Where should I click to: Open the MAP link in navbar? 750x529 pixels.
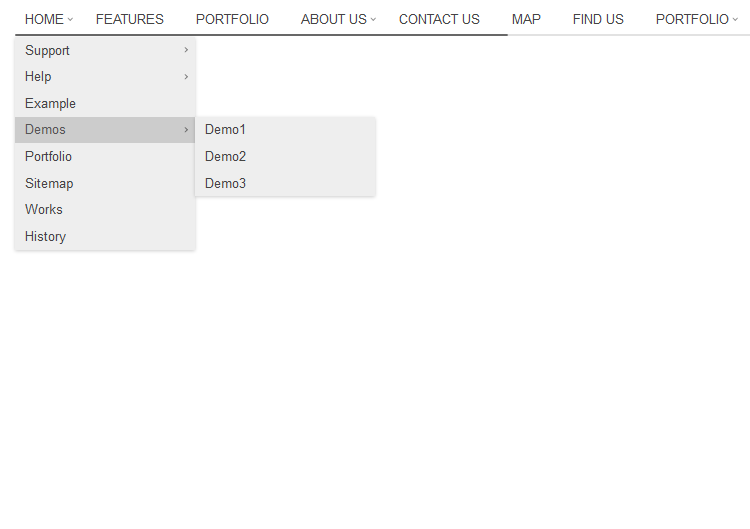[x=526, y=19]
